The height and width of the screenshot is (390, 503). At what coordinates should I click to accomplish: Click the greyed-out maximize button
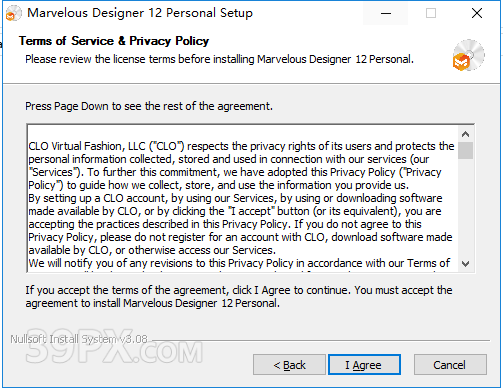click(431, 13)
